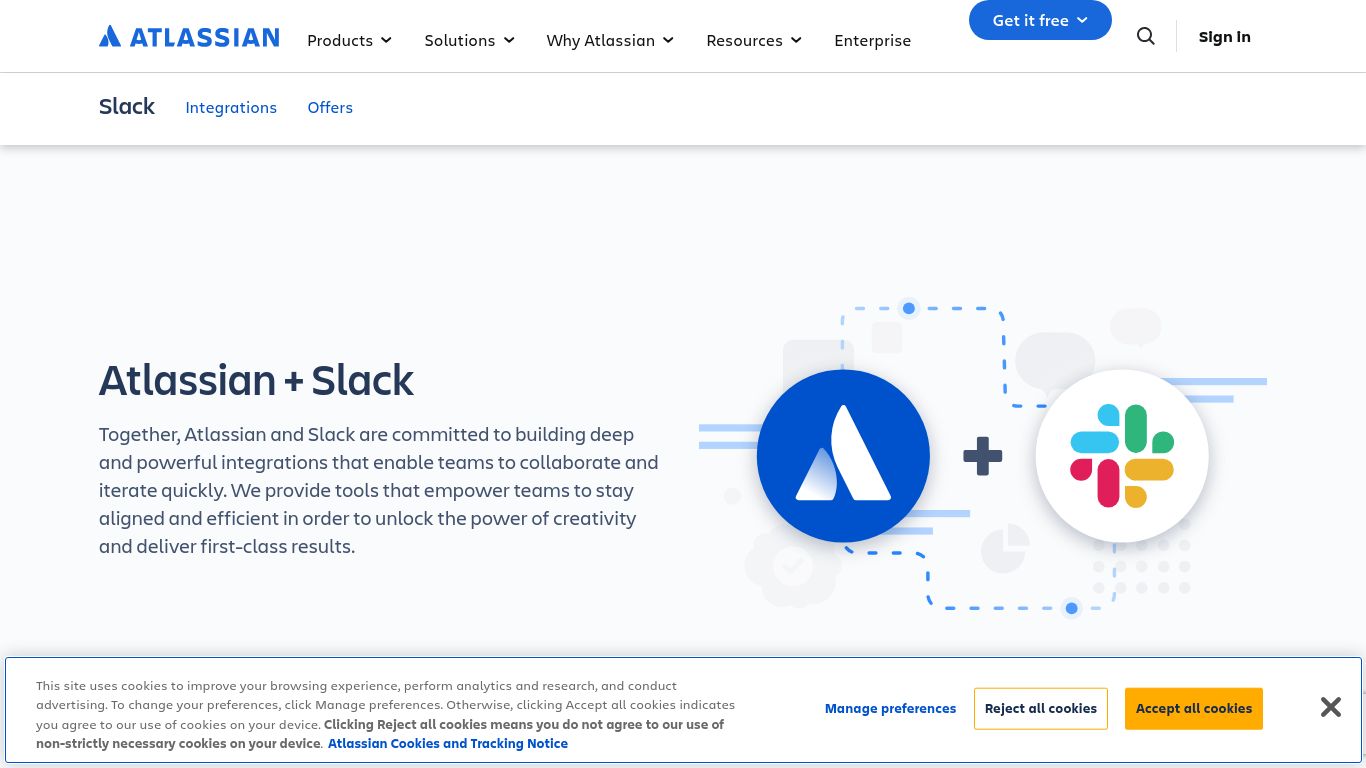The height and width of the screenshot is (768, 1366).
Task: Switch to the Integrations tab
Action: click(231, 107)
